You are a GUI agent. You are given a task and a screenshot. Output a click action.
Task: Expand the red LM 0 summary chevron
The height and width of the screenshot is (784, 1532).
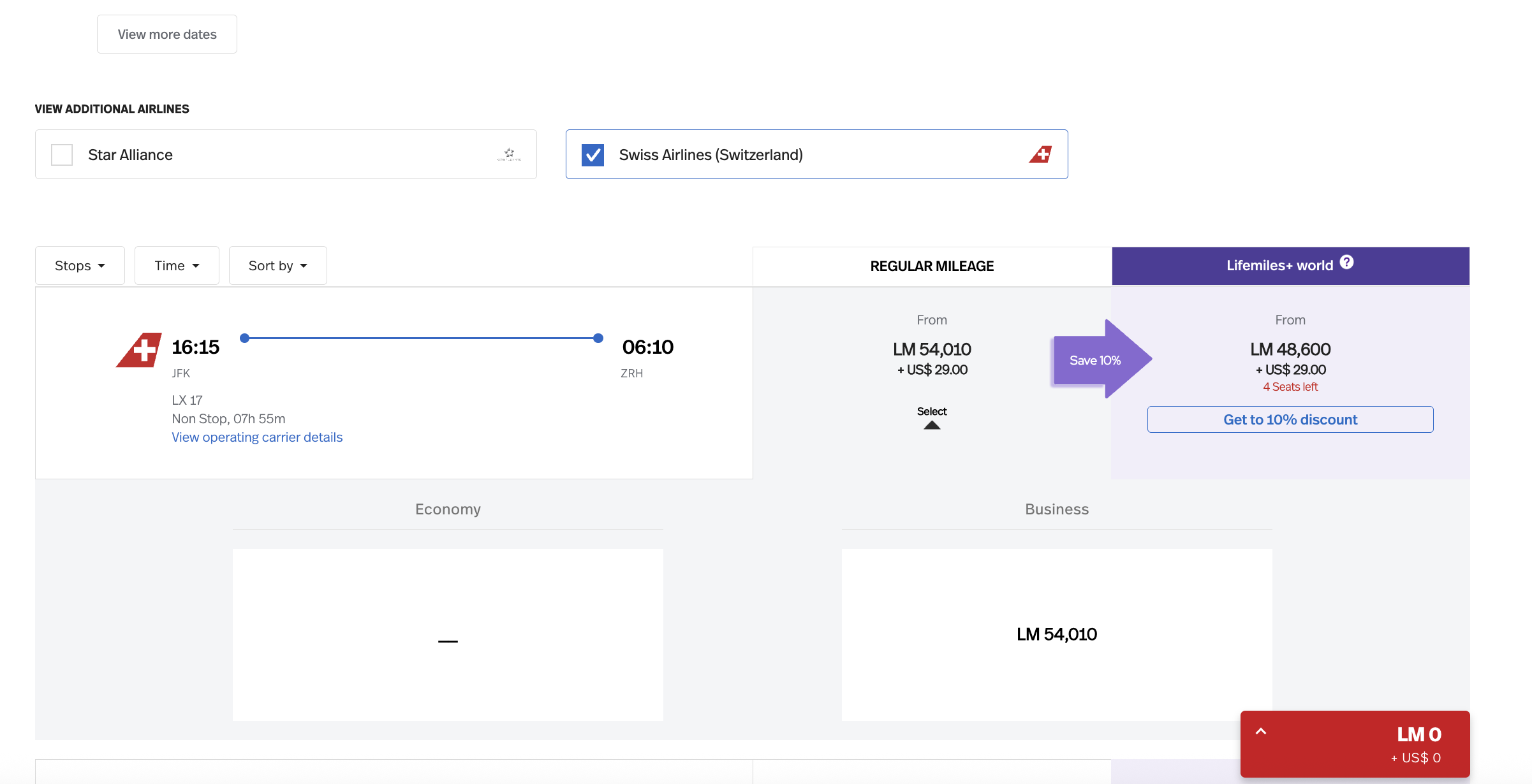point(1261,731)
